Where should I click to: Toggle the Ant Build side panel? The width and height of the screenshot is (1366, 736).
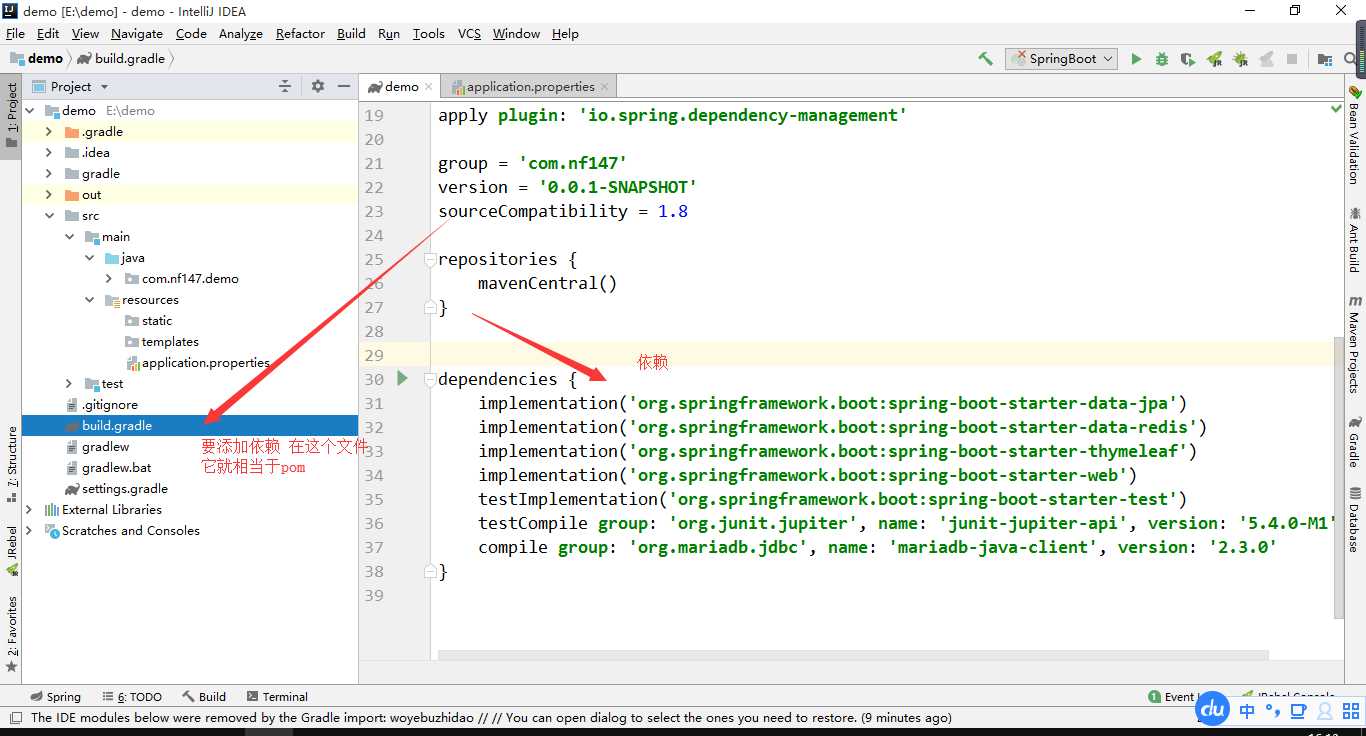1355,239
